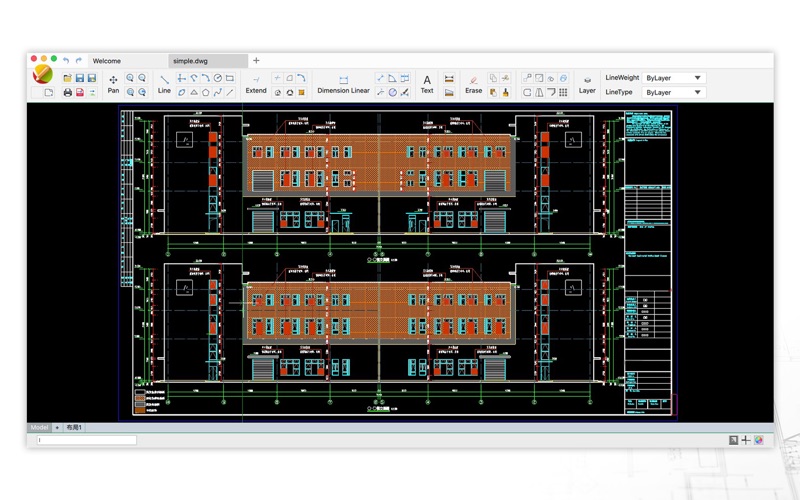
Task: Click the measure distance ruler icon
Action: 449,78
